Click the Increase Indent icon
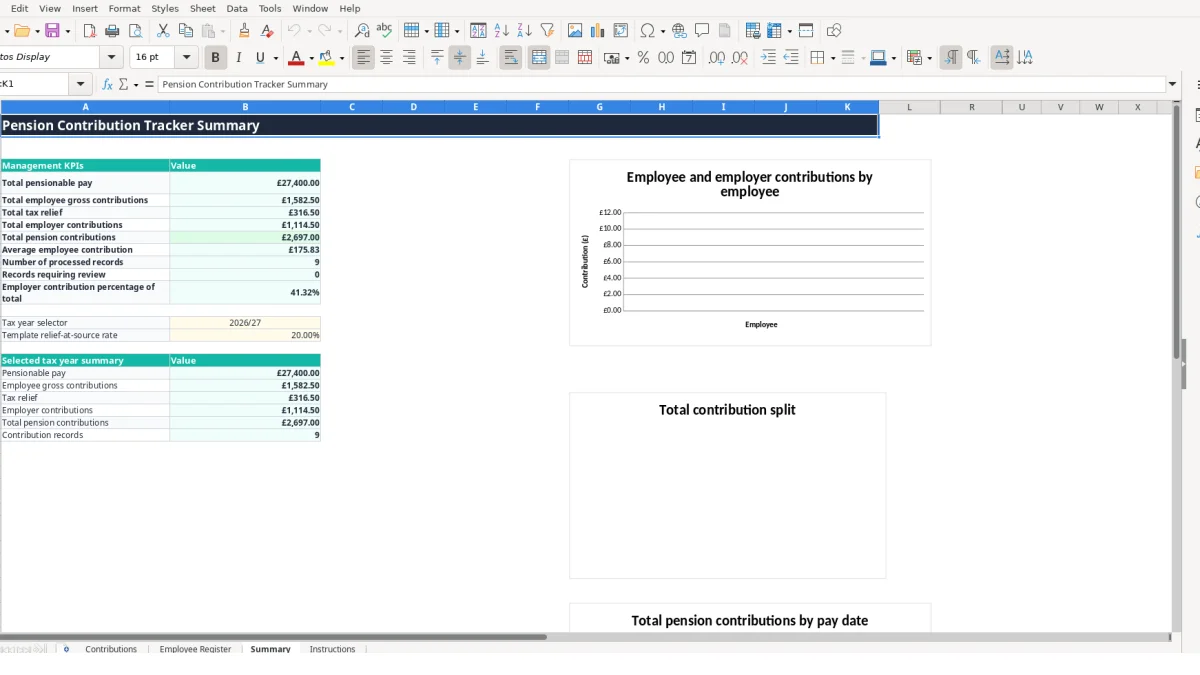 coord(768,58)
